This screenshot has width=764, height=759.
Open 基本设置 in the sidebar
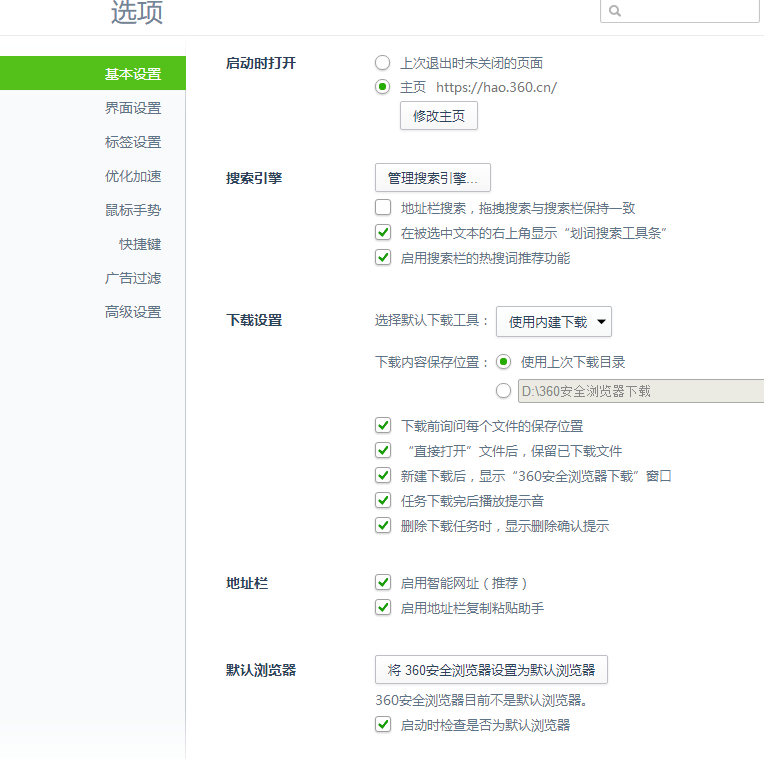pos(133,74)
